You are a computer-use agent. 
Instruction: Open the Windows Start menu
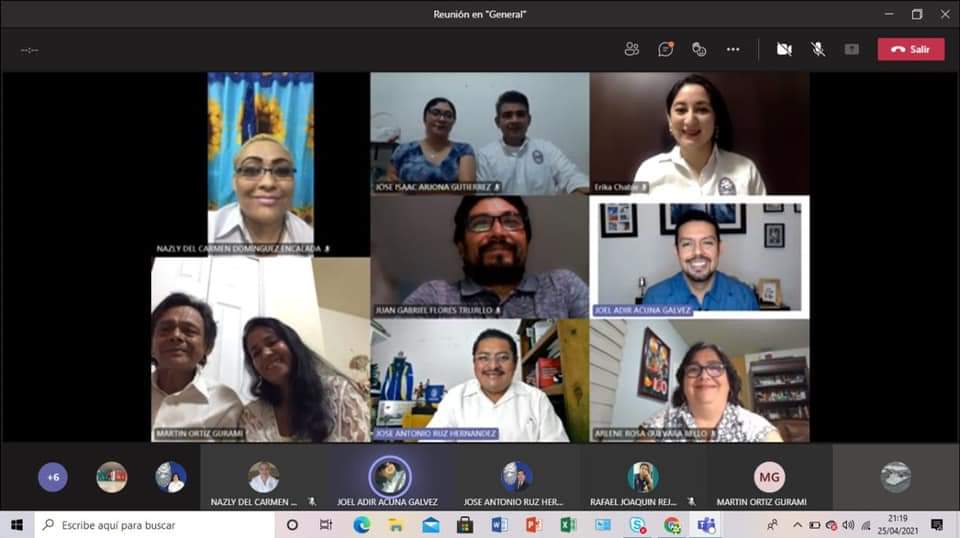pos(17,525)
